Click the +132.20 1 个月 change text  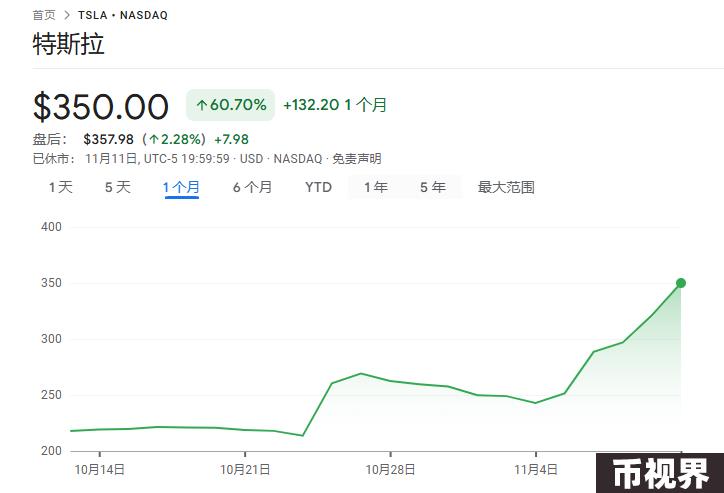click(335, 105)
